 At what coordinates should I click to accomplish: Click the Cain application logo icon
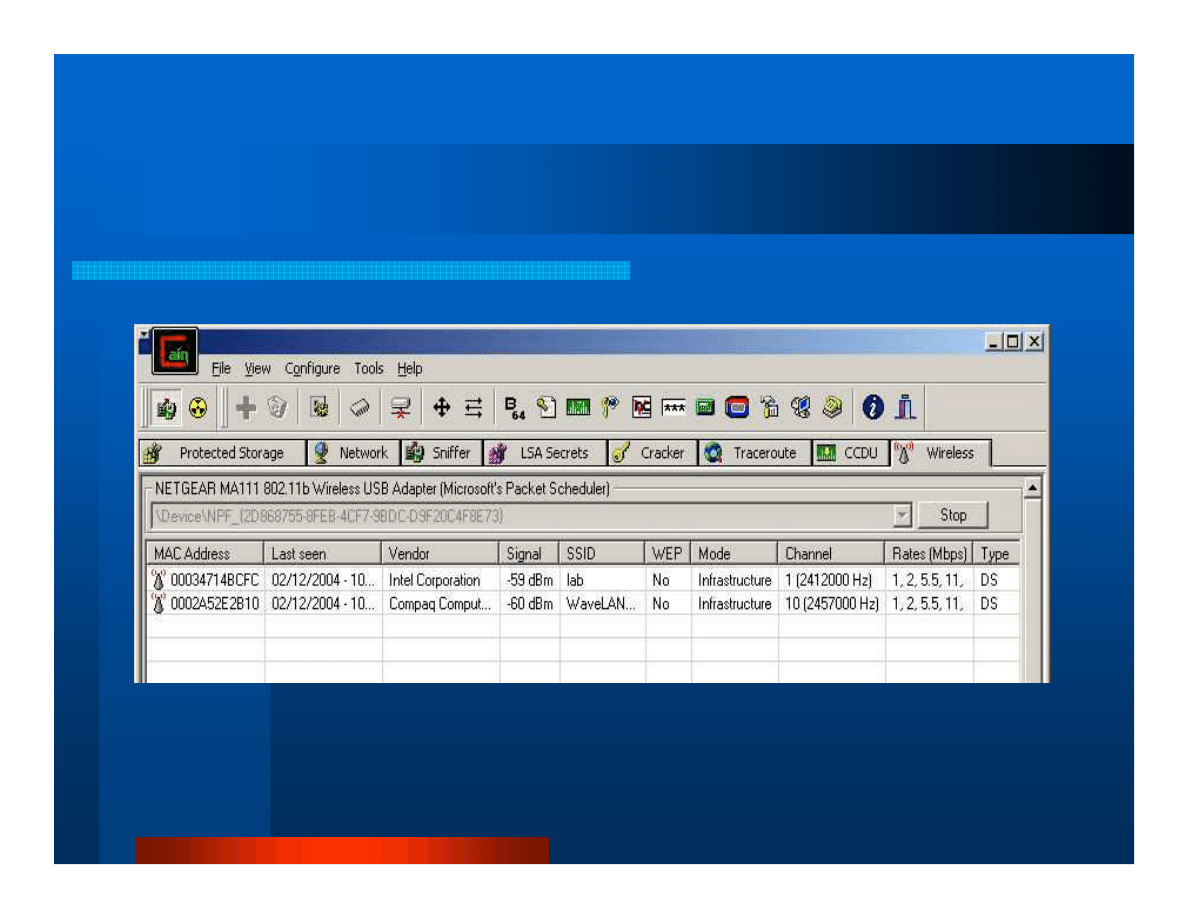174,352
